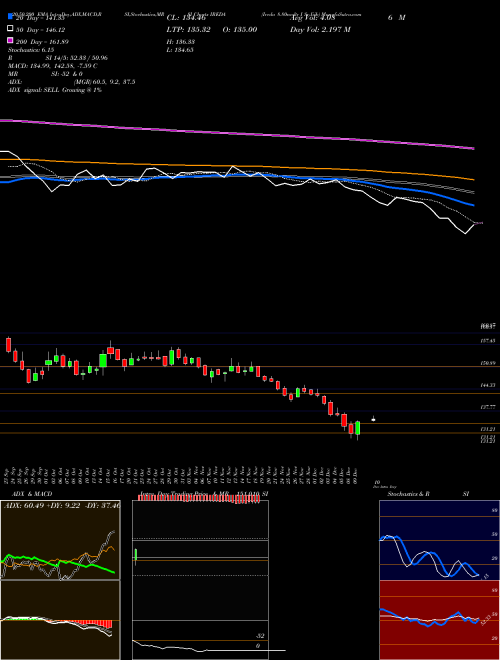Click the last green candlestick on the chart
The image size is (500, 660).
[x=358, y=428]
